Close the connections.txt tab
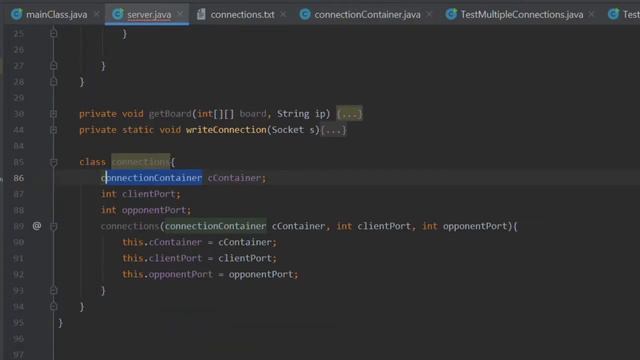640x360 pixels. tap(283, 14)
